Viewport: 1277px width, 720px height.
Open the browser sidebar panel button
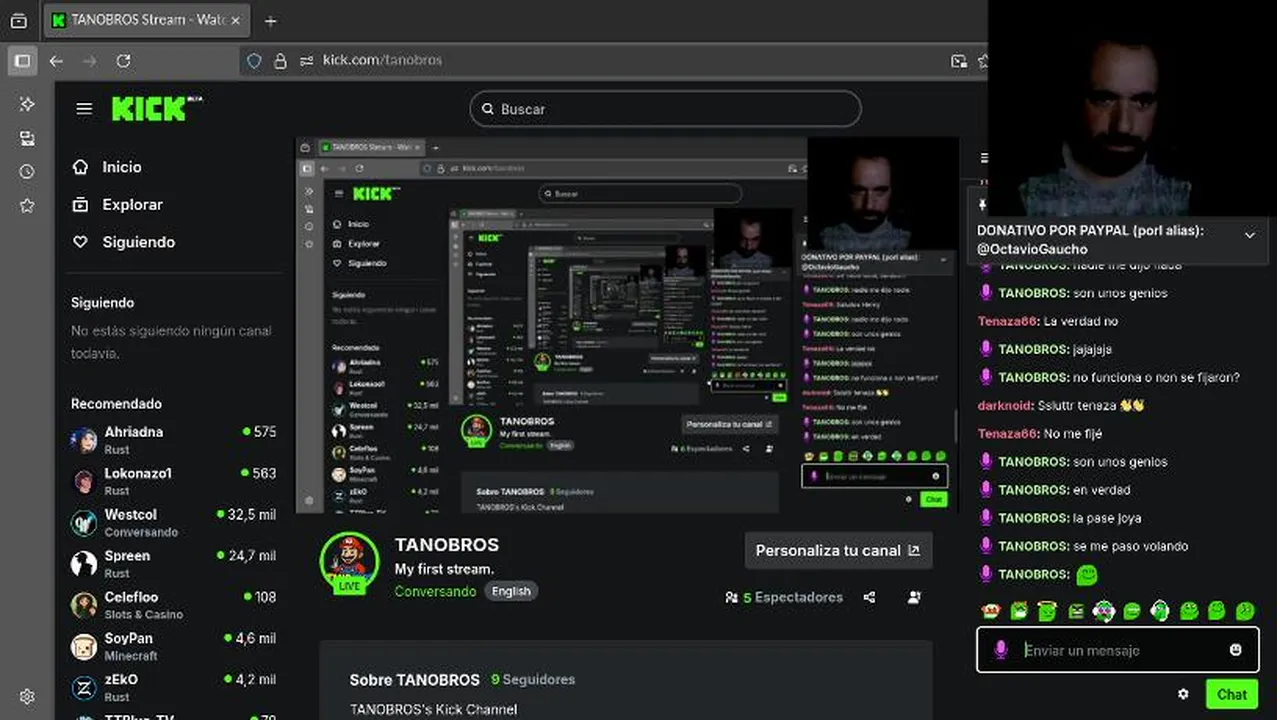[22, 61]
